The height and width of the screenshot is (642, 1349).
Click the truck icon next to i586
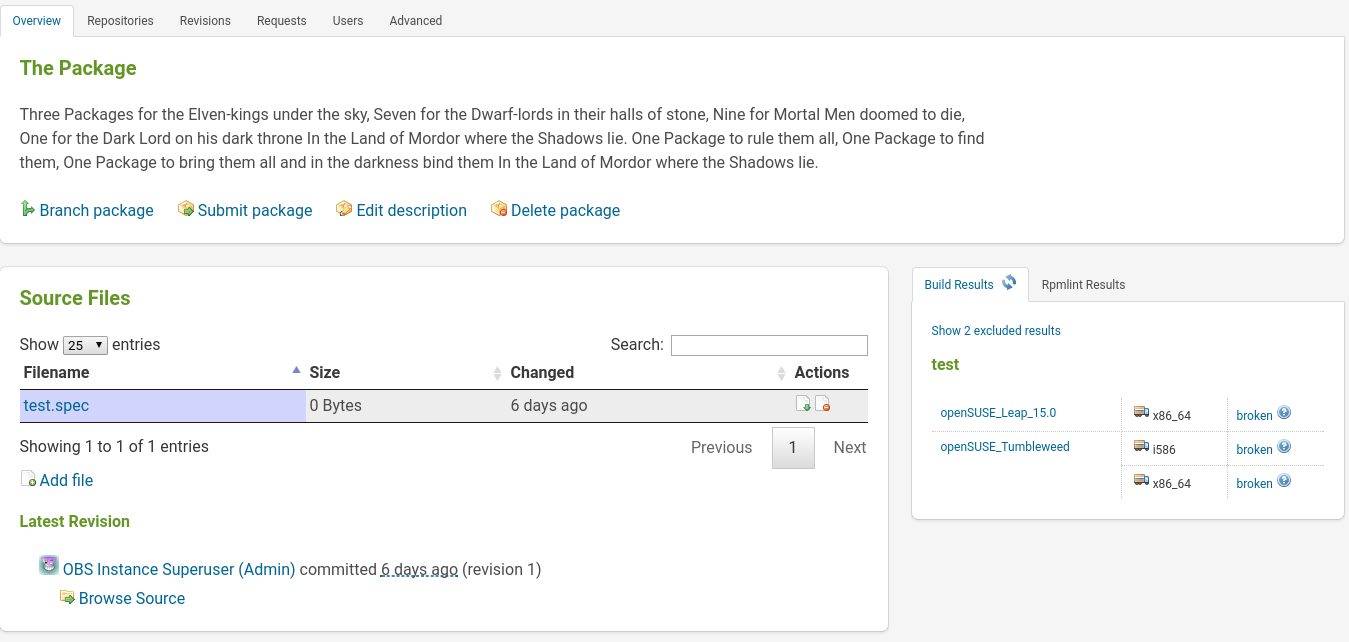(1141, 447)
